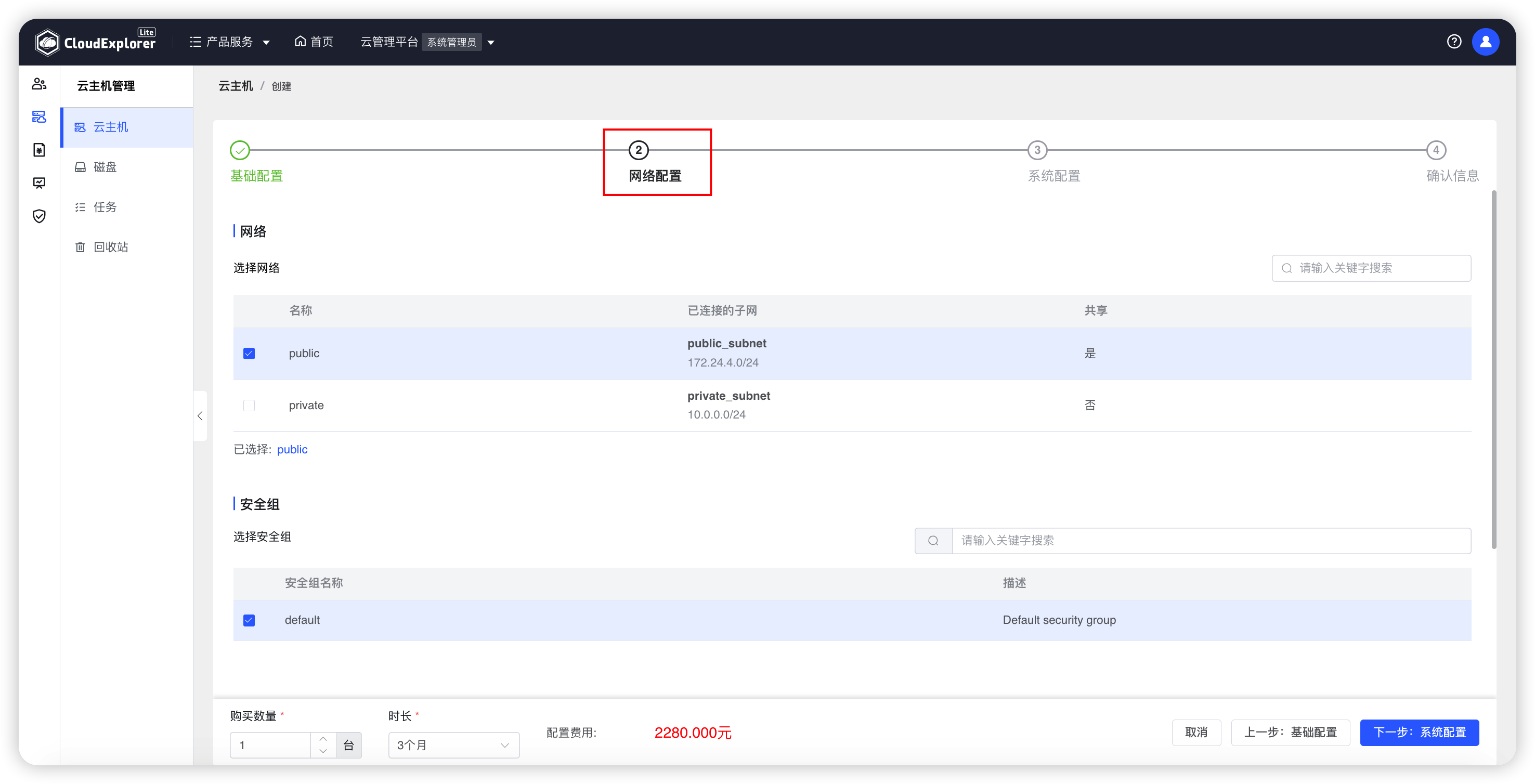Click the purchase quantity stepper input

point(275,744)
